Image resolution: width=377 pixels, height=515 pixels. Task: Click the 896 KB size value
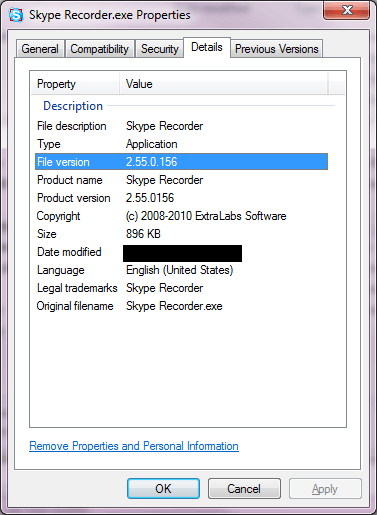click(x=143, y=234)
